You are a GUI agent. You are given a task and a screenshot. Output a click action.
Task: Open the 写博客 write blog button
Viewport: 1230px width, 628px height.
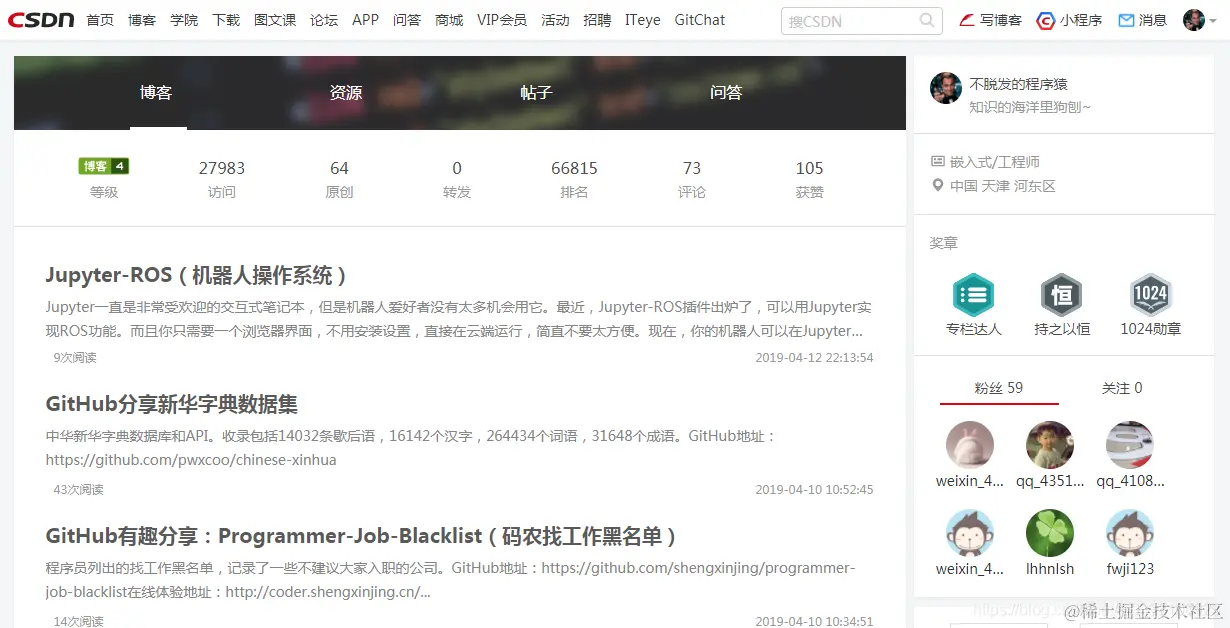pyautogui.click(x=990, y=20)
